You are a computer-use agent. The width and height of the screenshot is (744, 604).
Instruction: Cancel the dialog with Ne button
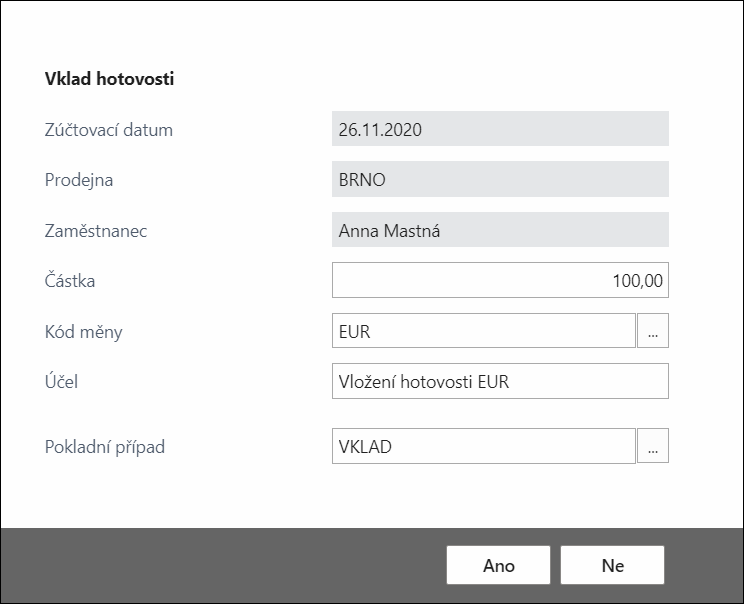click(612, 565)
